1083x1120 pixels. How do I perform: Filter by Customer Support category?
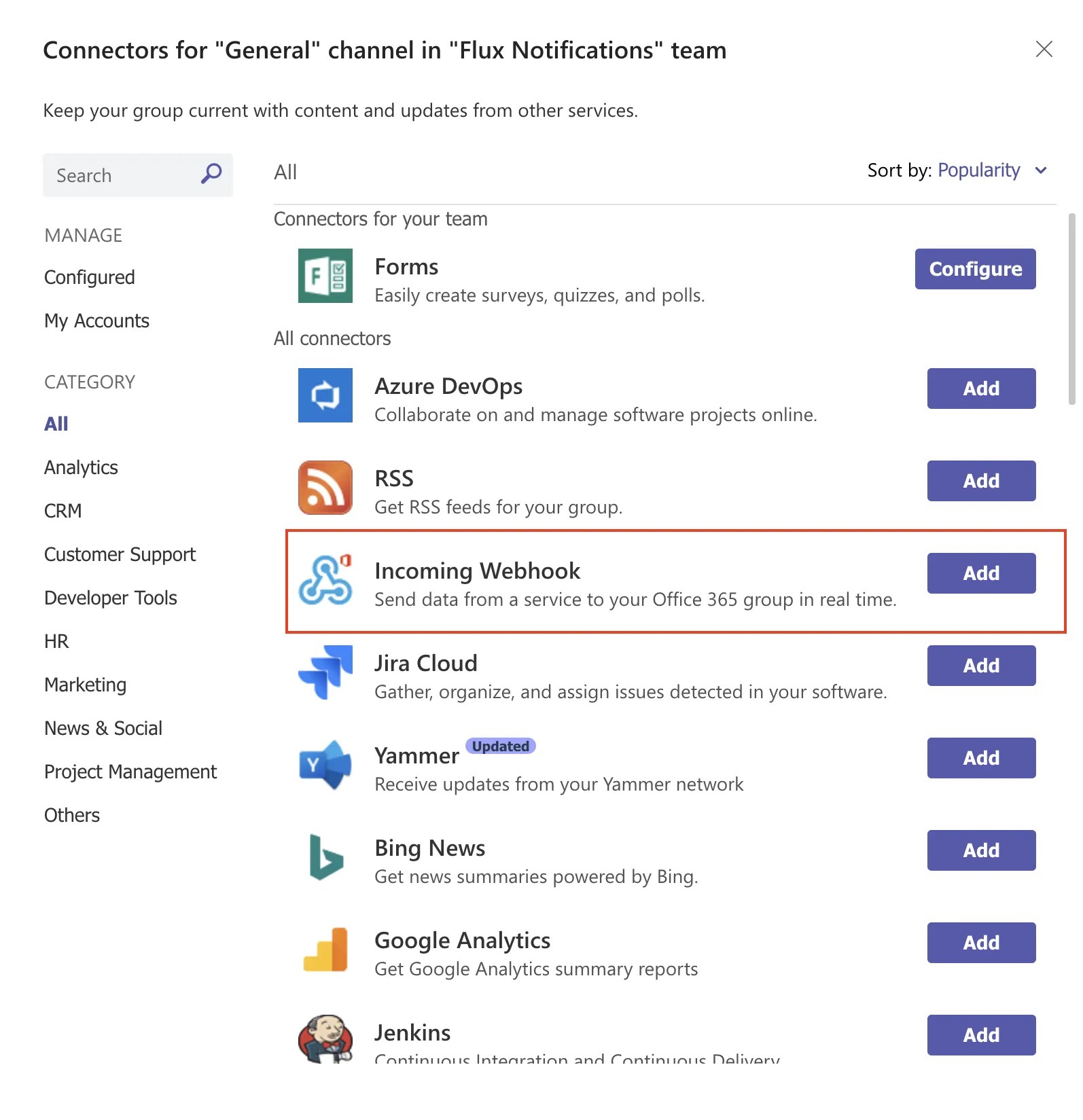(120, 554)
